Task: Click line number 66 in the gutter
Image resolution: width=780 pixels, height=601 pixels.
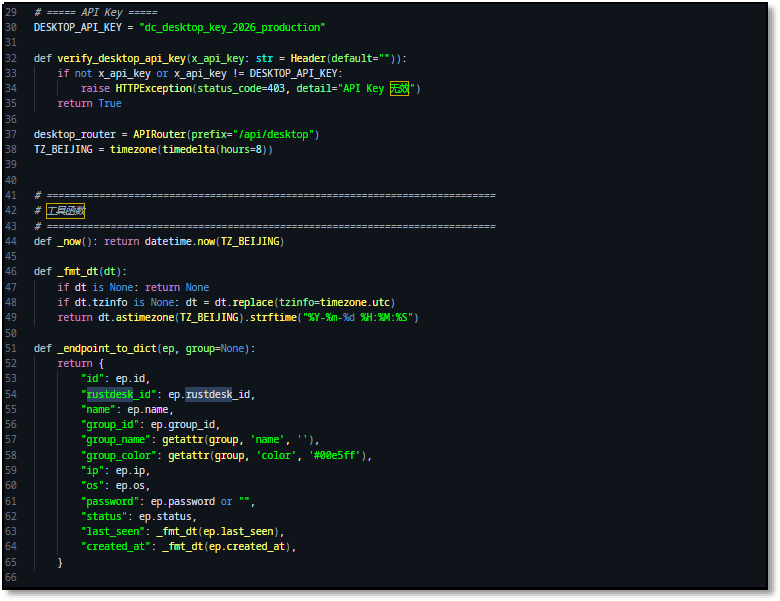Action: [11, 578]
